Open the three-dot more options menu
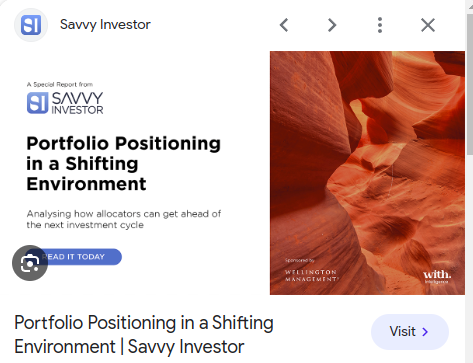The width and height of the screenshot is (473, 363). pyautogui.click(x=380, y=25)
